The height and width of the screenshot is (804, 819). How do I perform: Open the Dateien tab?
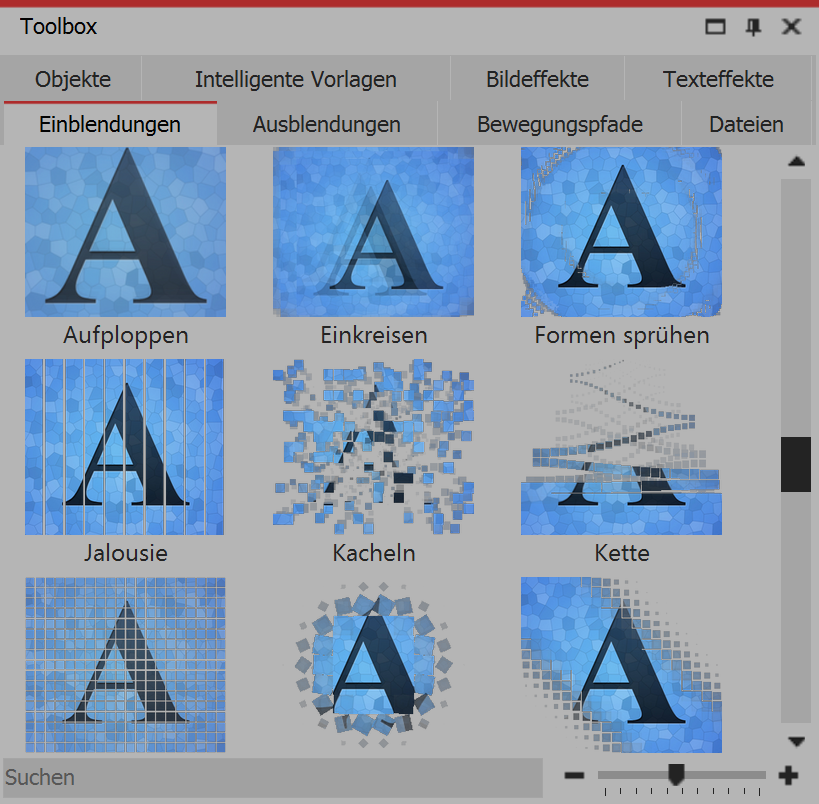click(745, 125)
